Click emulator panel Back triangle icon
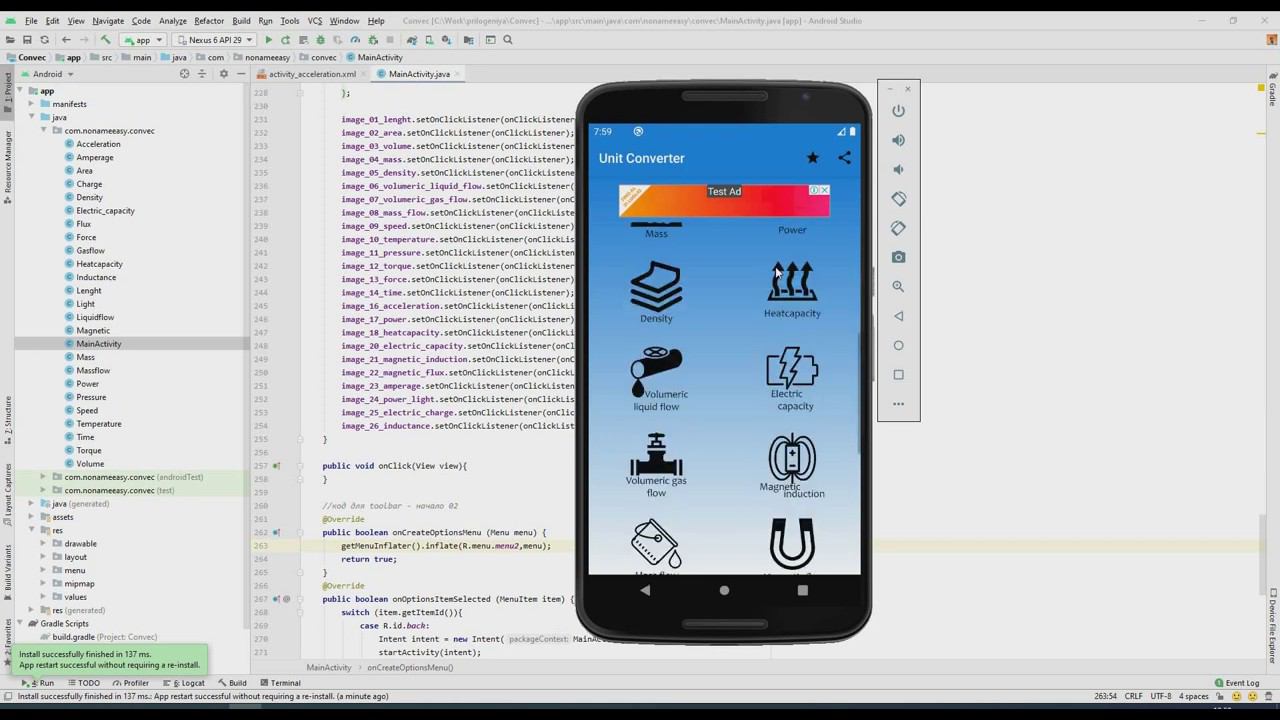The width and height of the screenshot is (1280, 720). pyautogui.click(x=898, y=316)
